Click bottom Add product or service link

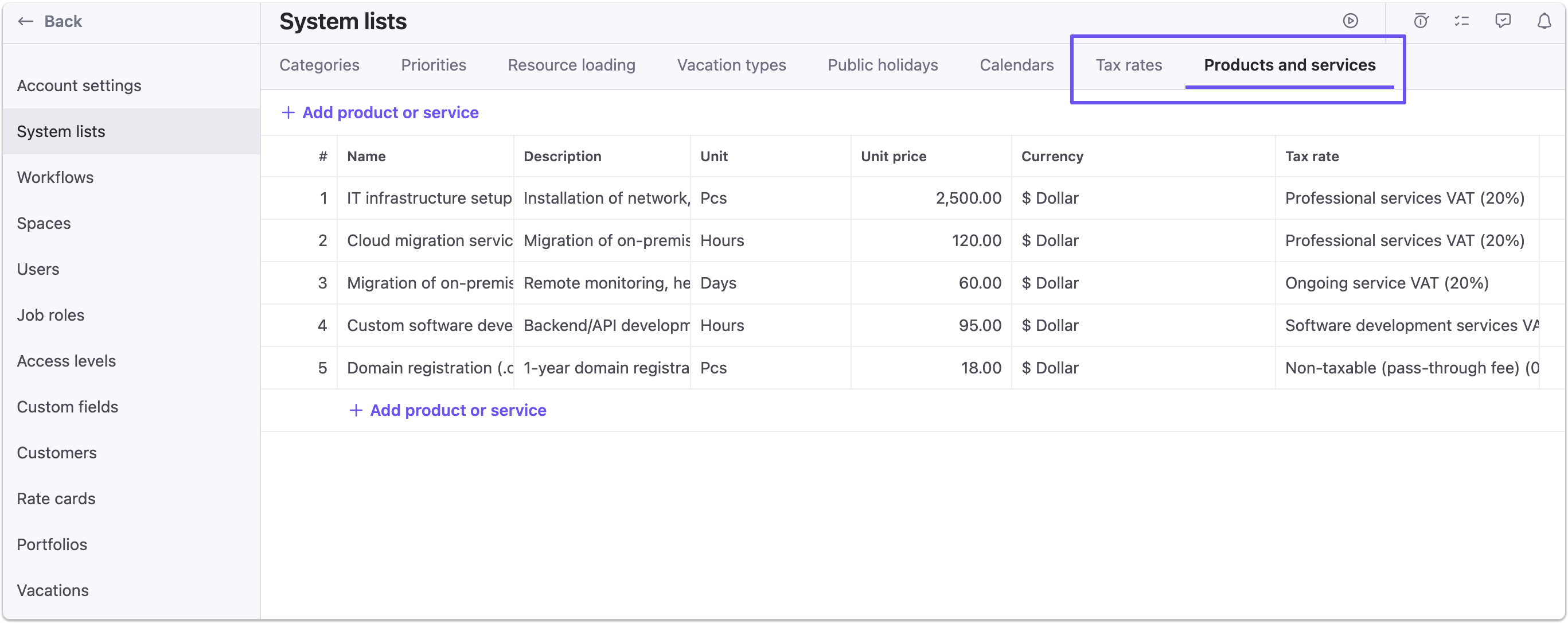[x=458, y=410]
